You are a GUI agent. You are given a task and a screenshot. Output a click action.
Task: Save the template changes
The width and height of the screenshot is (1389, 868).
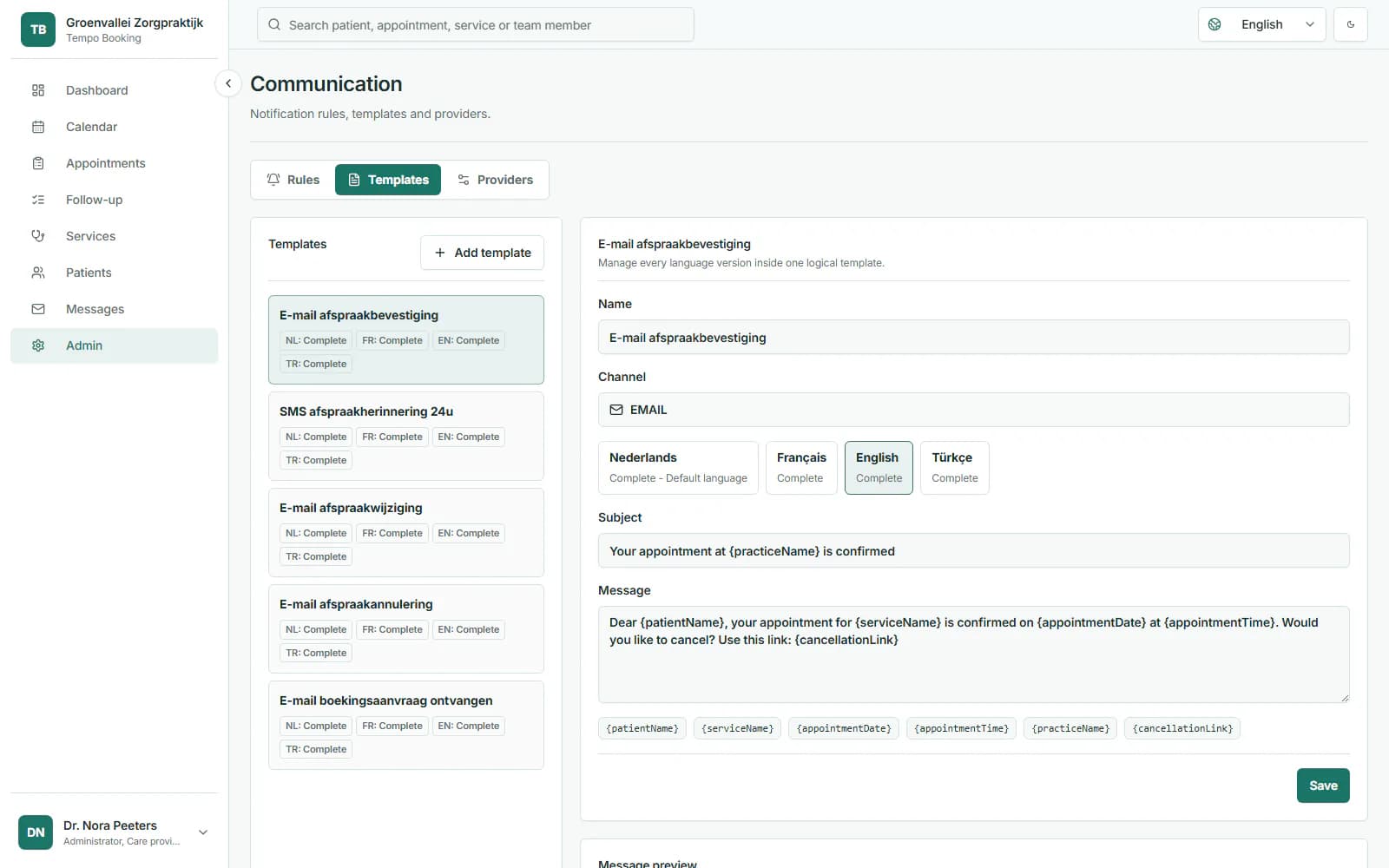tap(1323, 786)
